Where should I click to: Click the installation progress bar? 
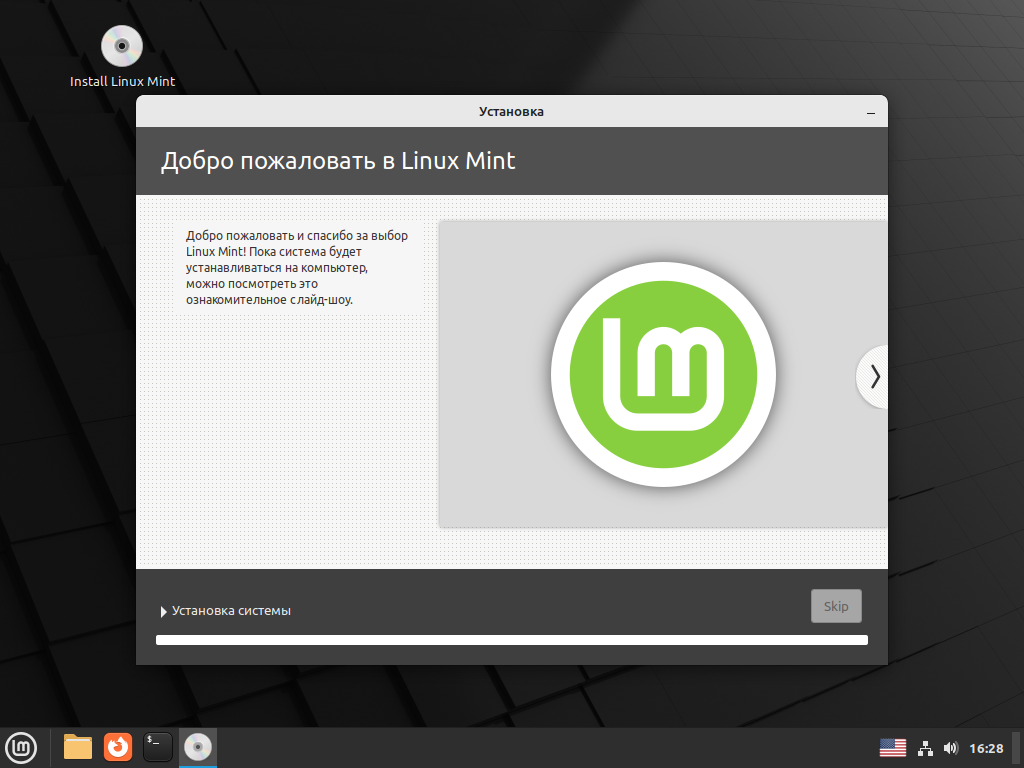click(511, 639)
